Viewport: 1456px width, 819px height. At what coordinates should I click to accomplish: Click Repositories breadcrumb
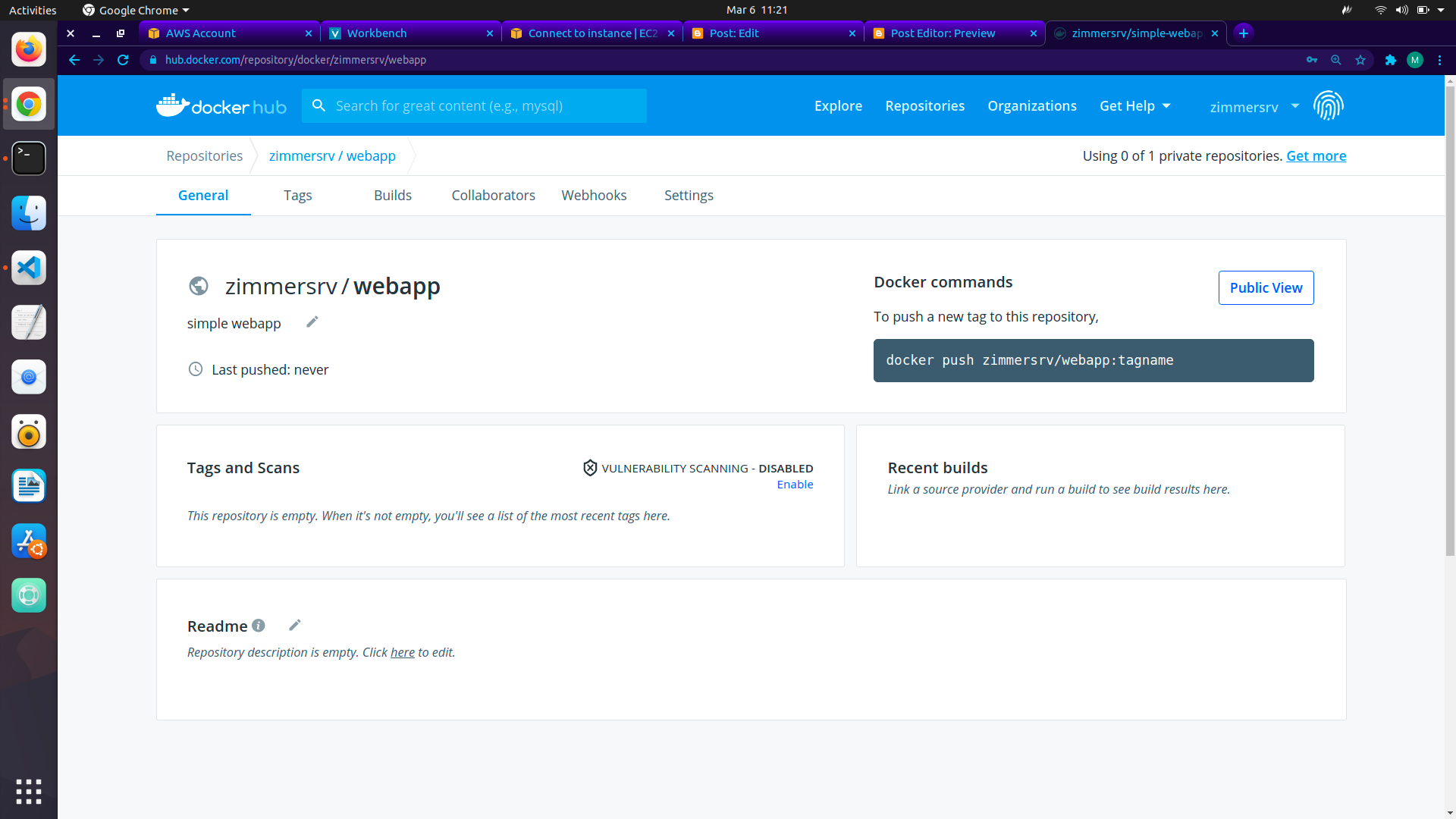204,155
